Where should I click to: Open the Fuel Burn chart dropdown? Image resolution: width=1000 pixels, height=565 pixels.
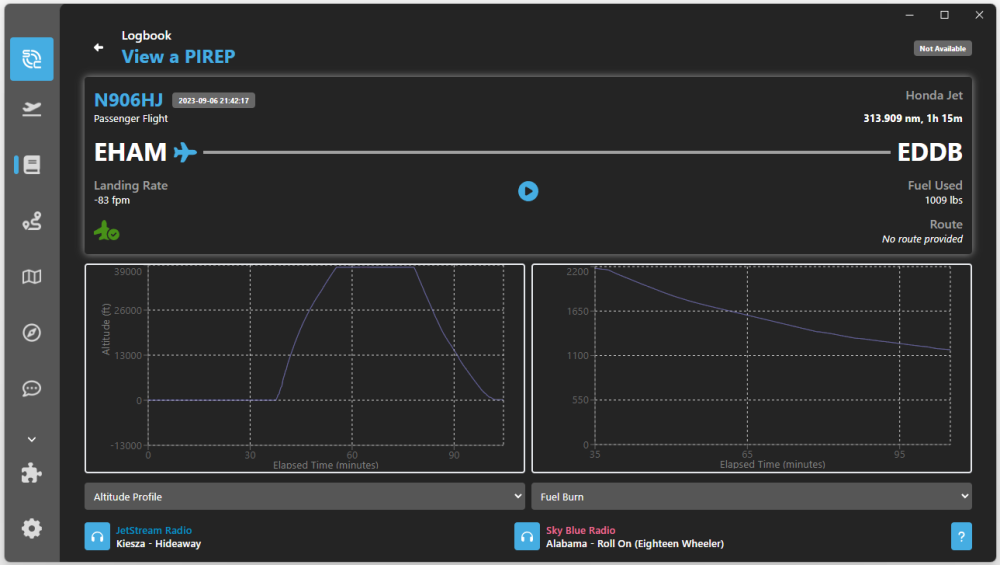click(751, 496)
